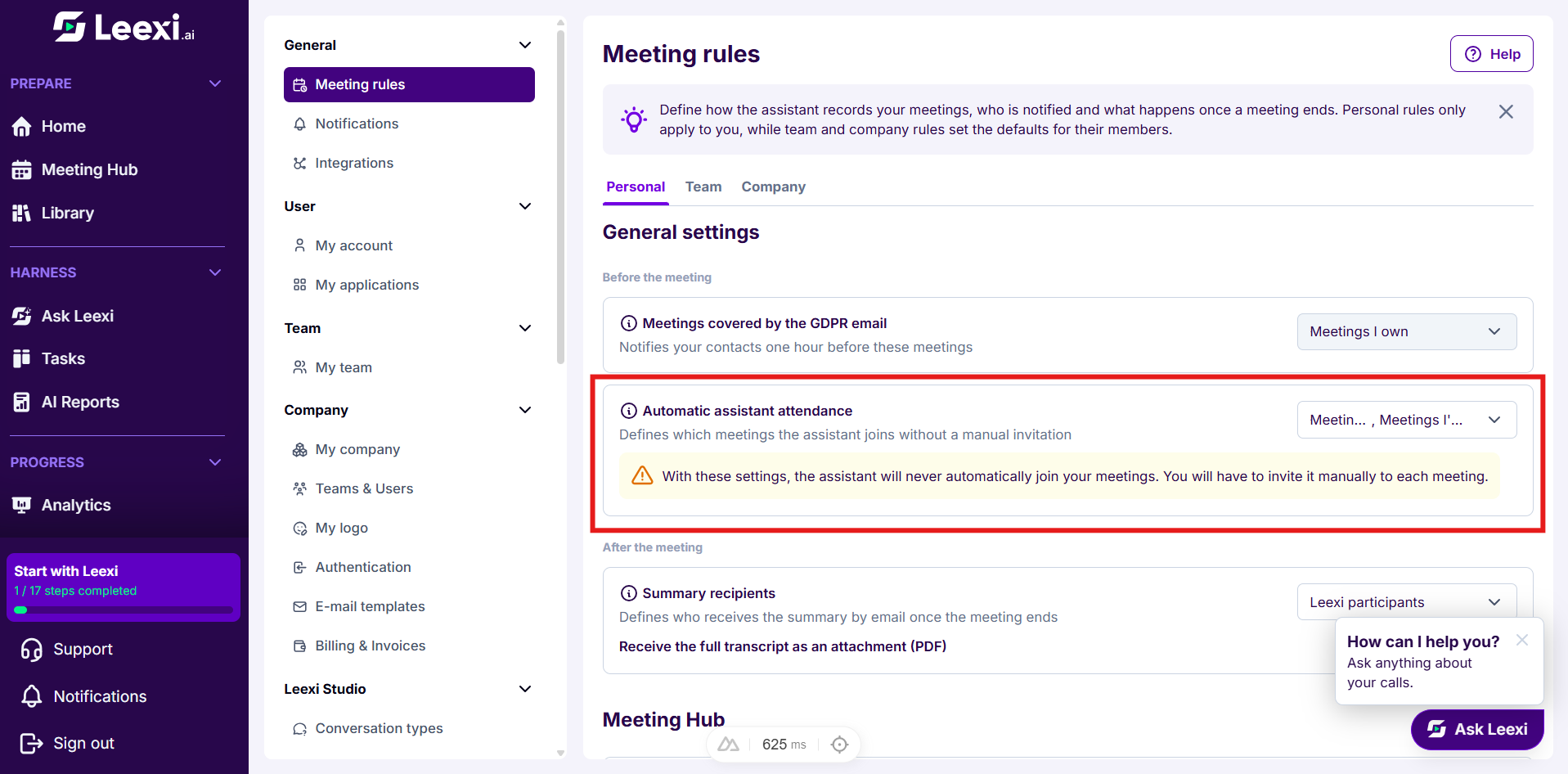Select Meeting rules menu item

coord(409,84)
